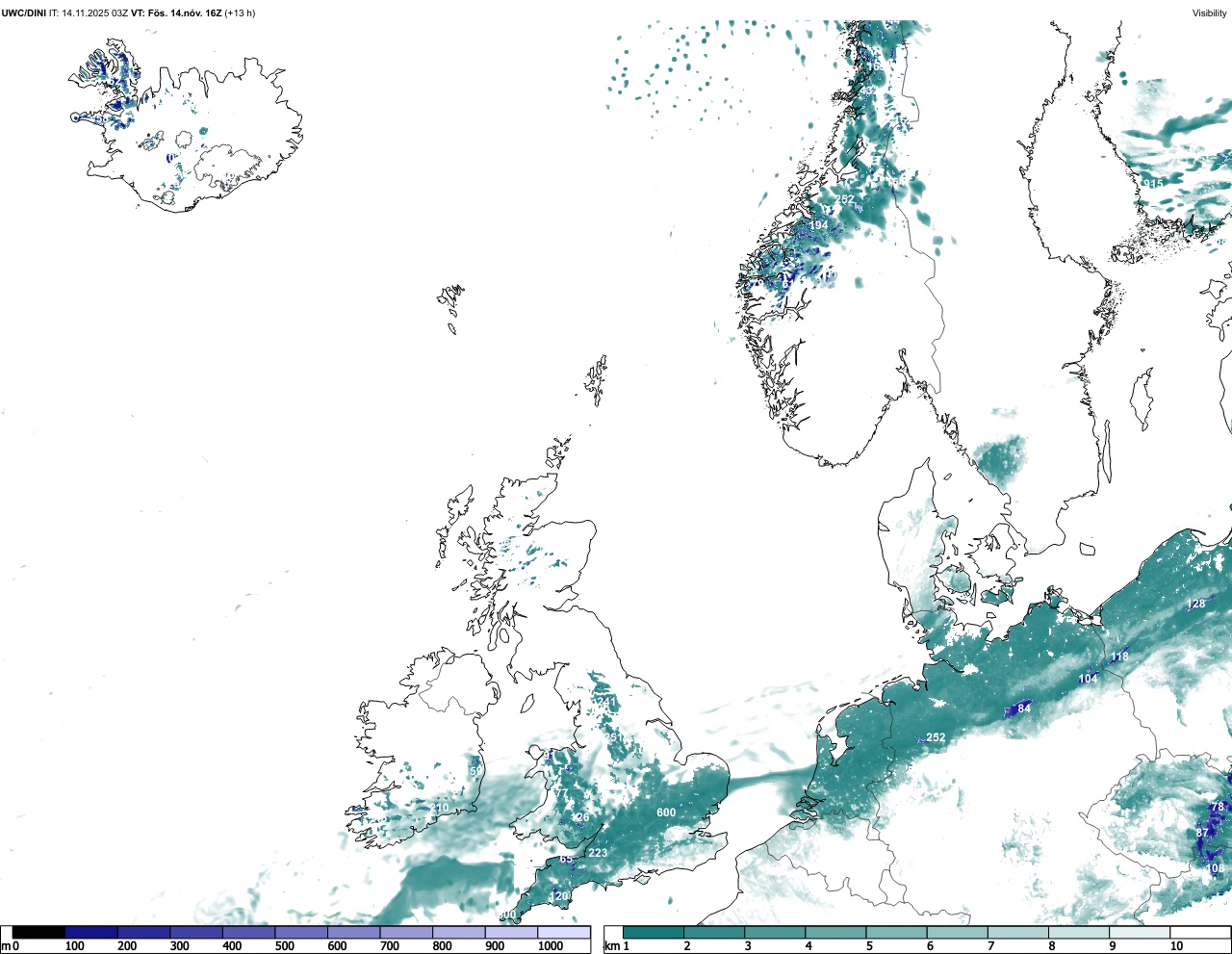Click the 'km' unit label of legend
The image size is (1232, 954).
612,946
